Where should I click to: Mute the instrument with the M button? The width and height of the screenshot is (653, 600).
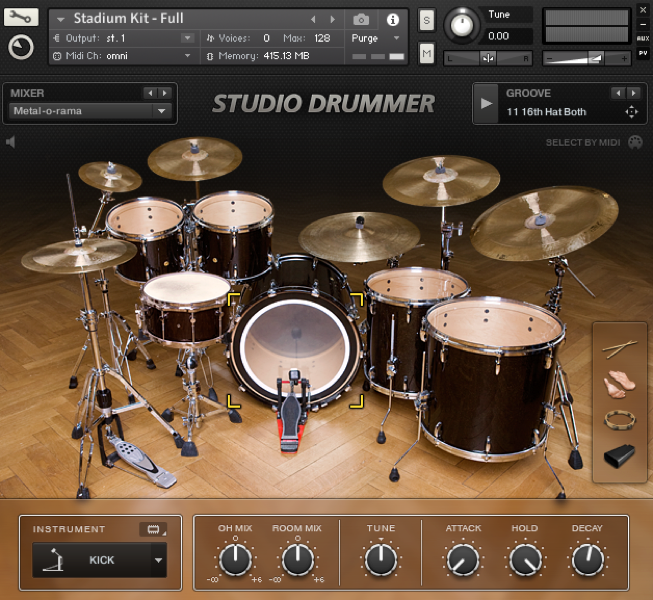[x=427, y=52]
